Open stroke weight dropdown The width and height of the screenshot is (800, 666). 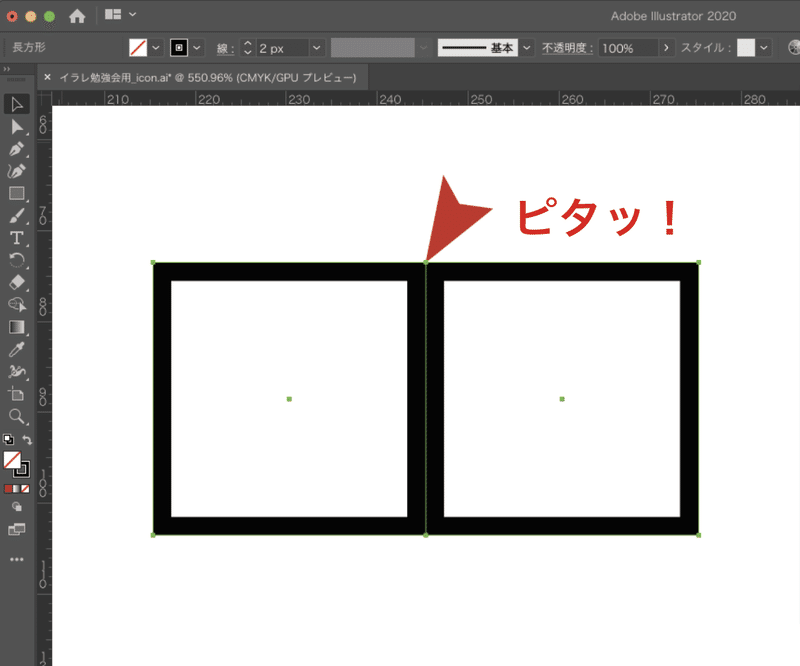click(x=317, y=48)
